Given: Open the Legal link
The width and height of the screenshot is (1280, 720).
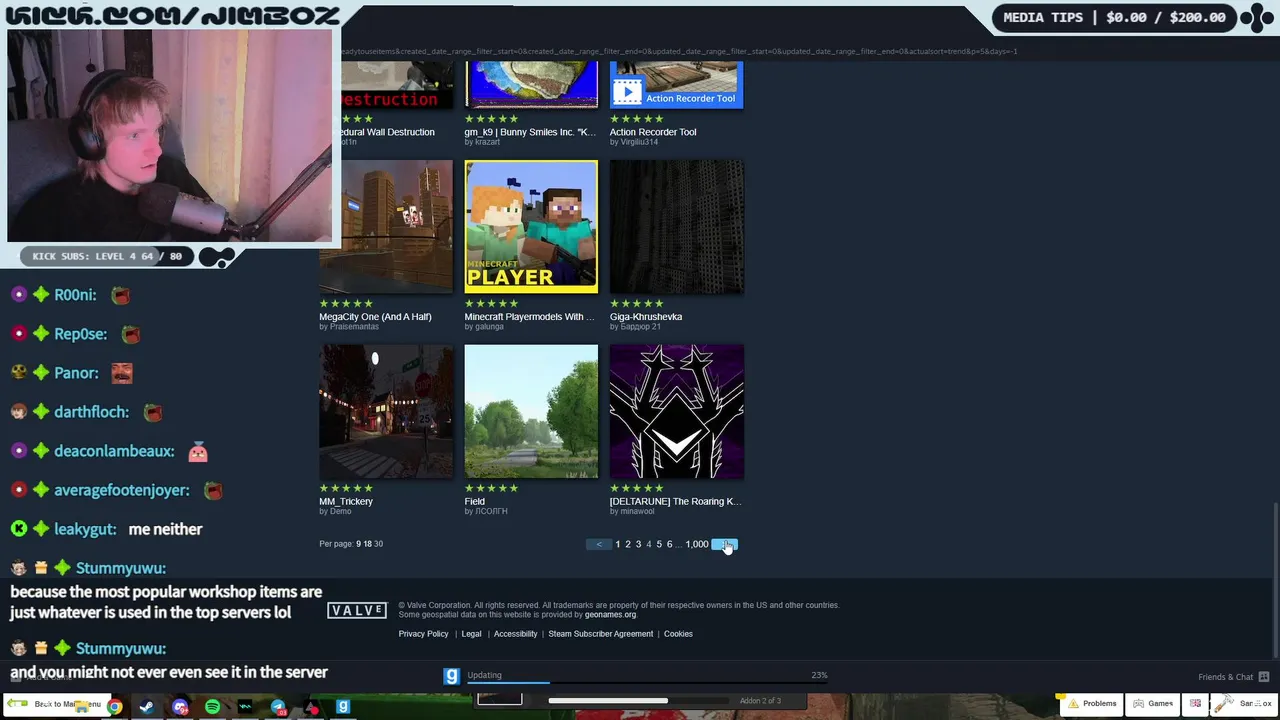Looking at the screenshot, I should [x=471, y=634].
